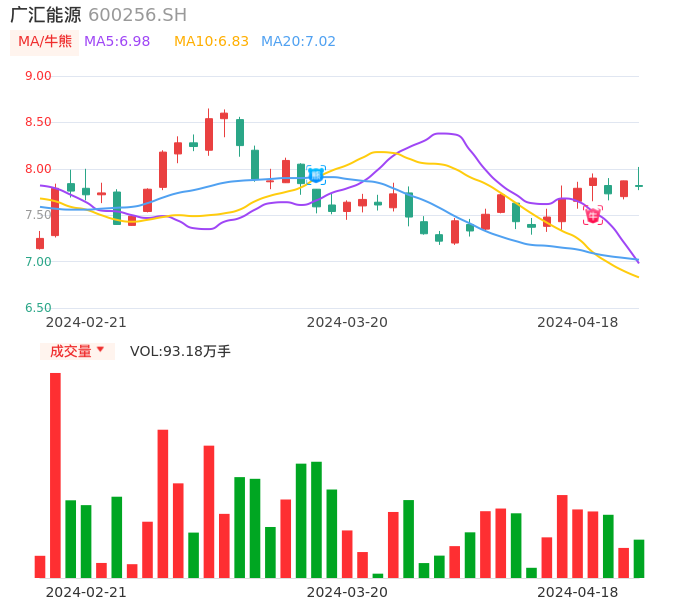686x606 pixels.
Task: Open the 成交量 indicator dropdown
Action: pos(77,351)
